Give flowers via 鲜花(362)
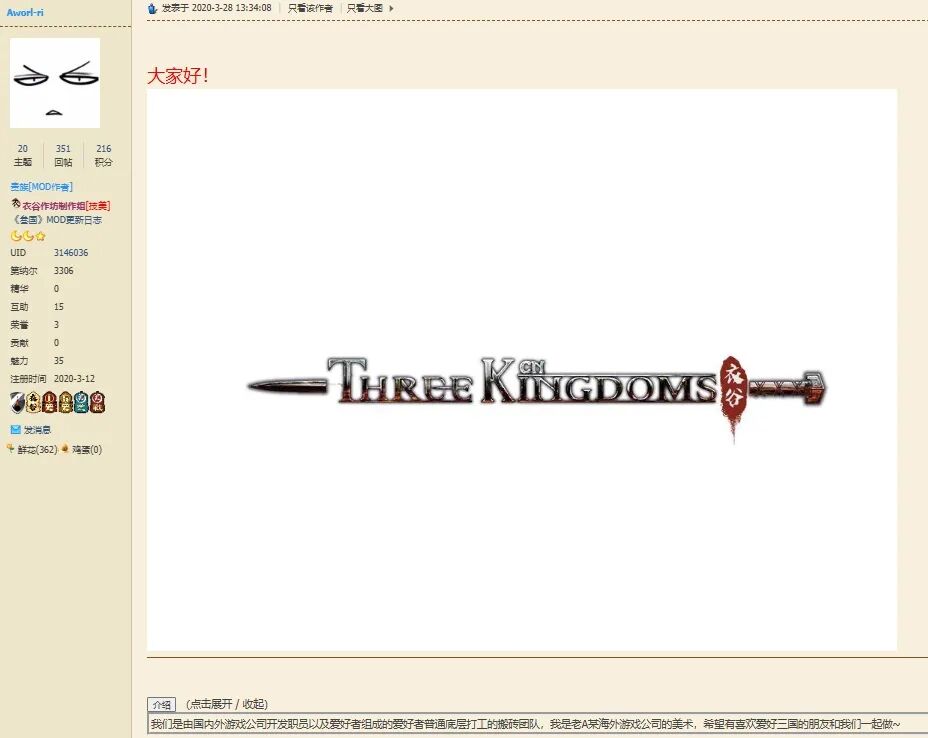Viewport: 928px width, 738px height. 37,450
